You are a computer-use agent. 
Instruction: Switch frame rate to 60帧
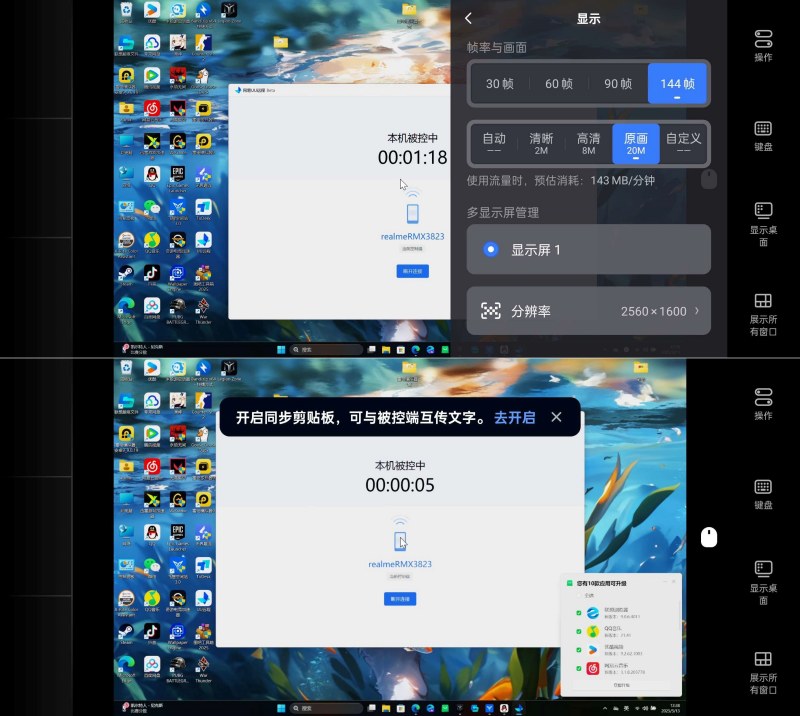(559, 84)
